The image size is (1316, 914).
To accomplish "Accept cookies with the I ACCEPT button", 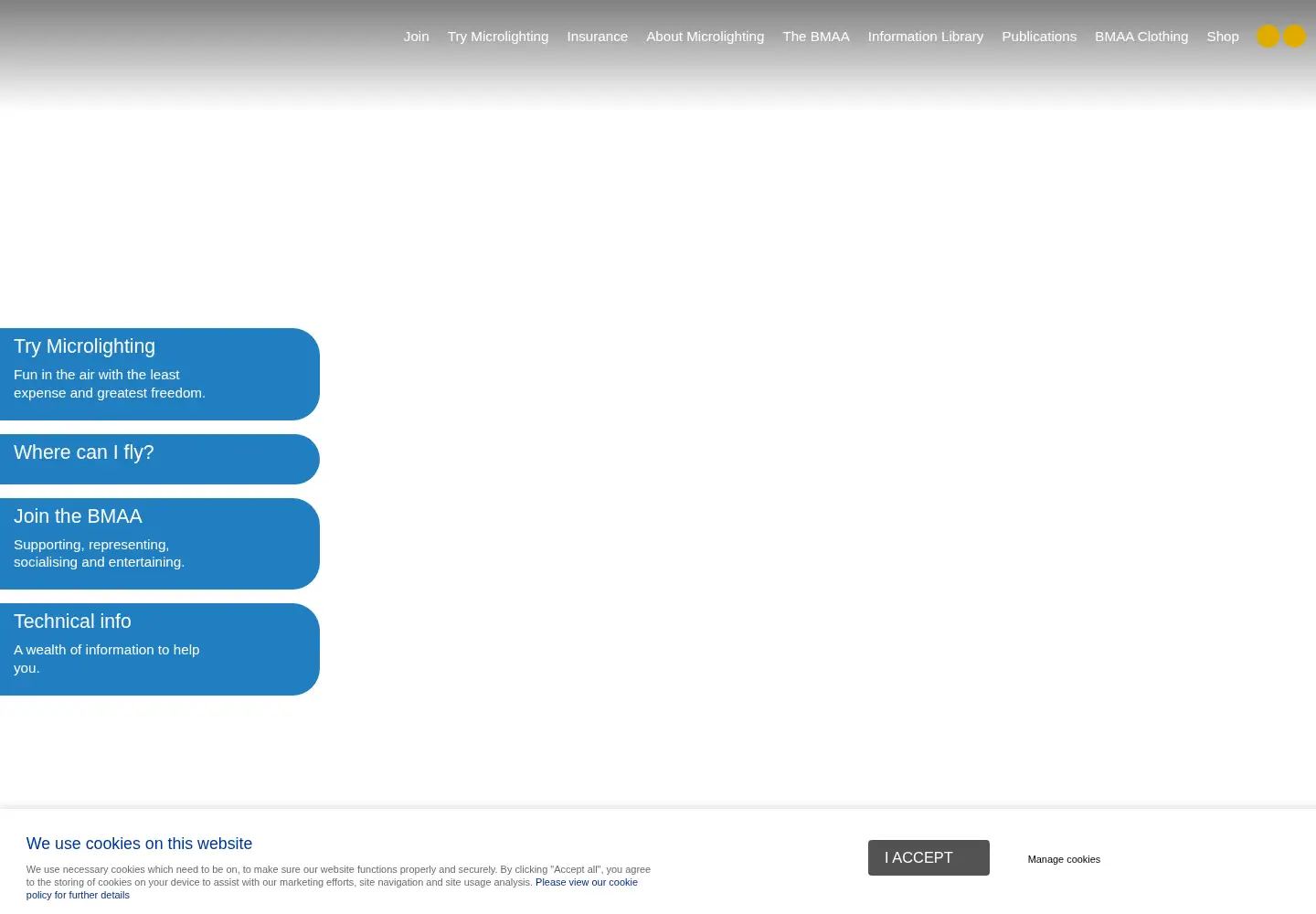I will coord(929,857).
